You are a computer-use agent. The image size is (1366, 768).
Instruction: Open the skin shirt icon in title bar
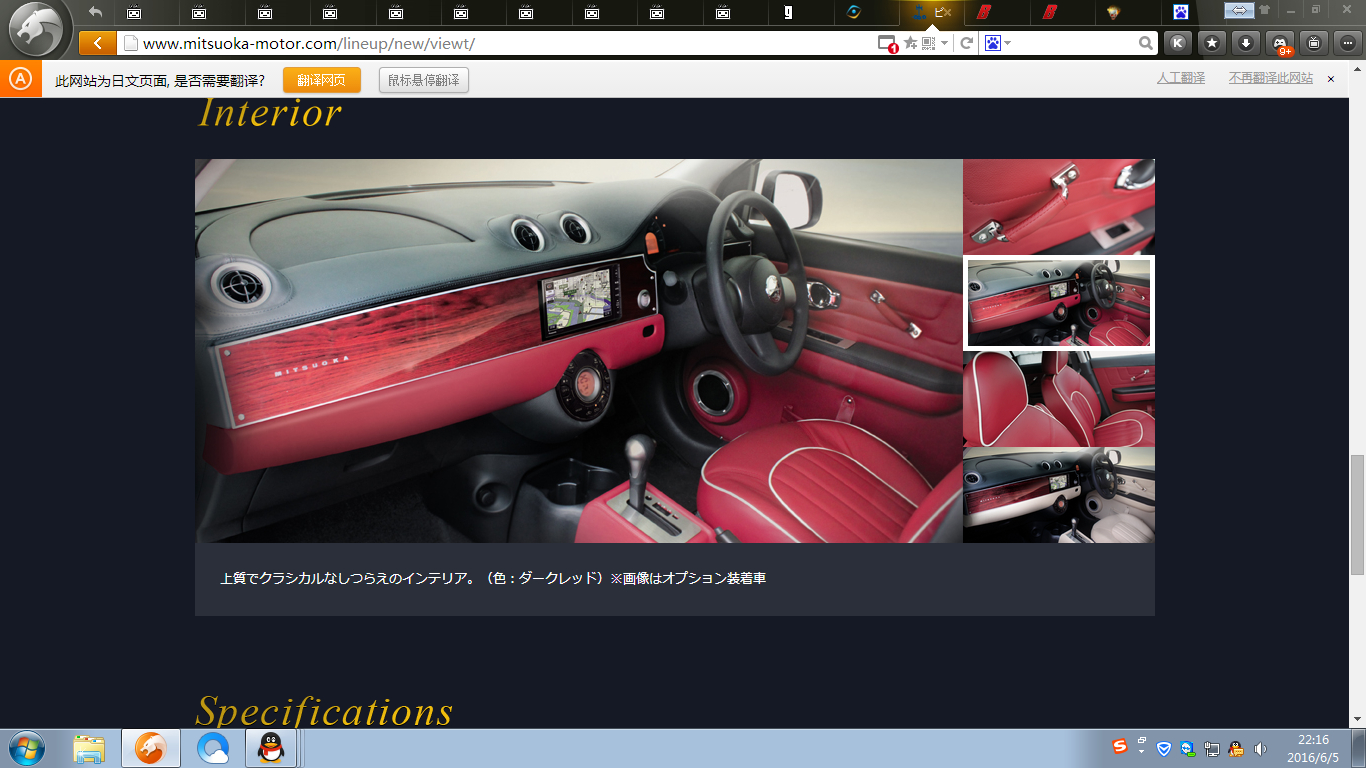tap(1265, 10)
